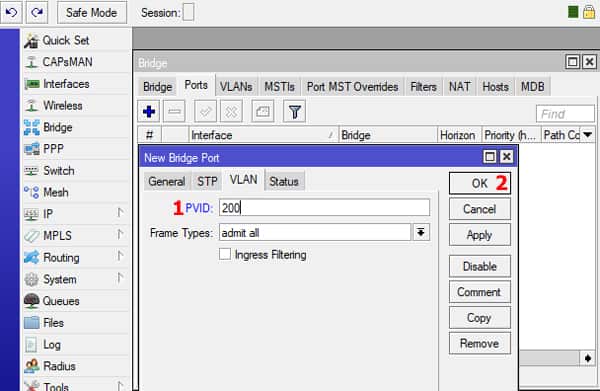This screenshot has width=600, height=391.
Task: Sort by Horizon column header
Action: pos(460,135)
